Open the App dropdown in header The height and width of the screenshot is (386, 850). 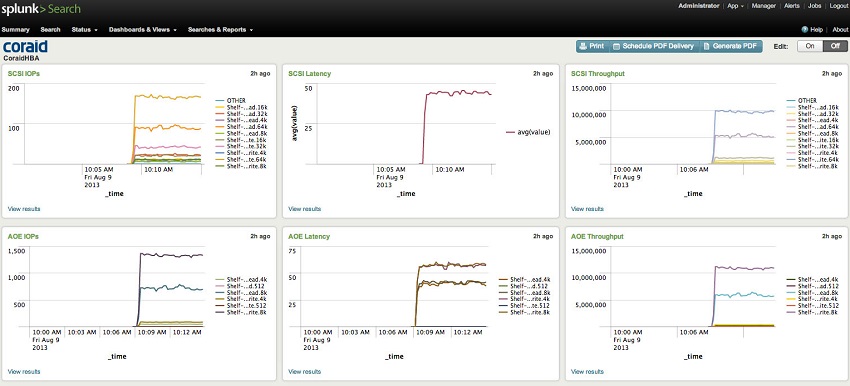(735, 6)
